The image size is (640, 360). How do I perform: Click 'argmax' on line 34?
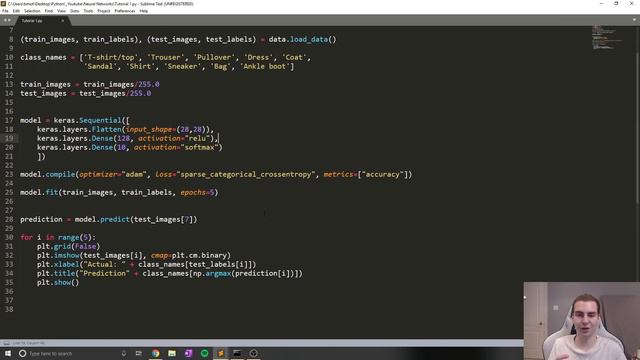point(218,273)
